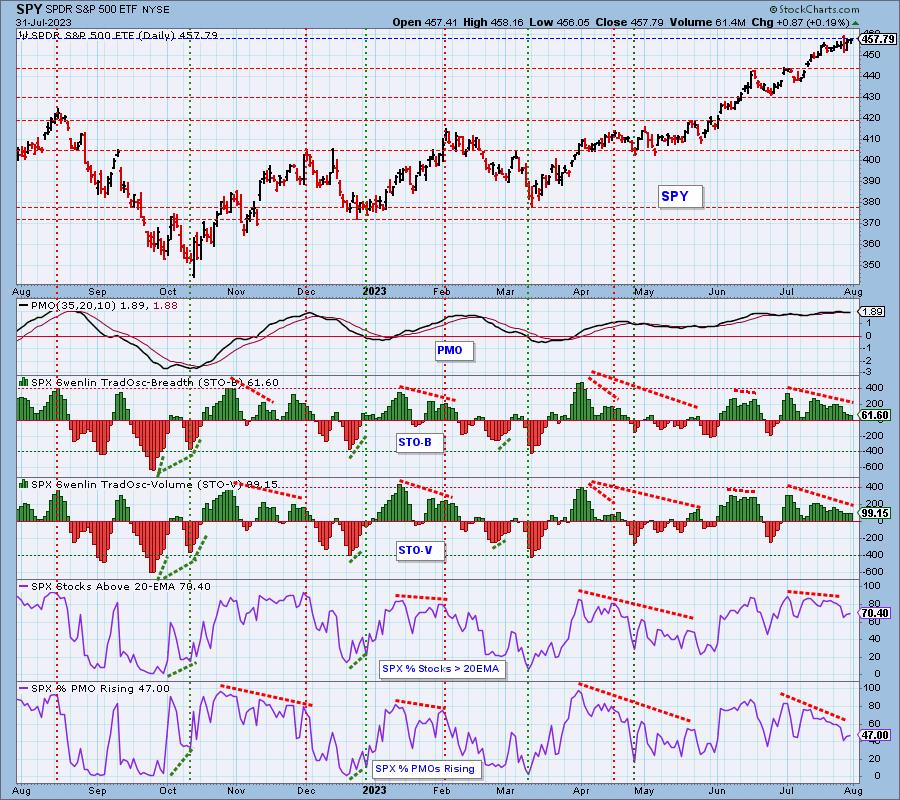Click histogram icon before STO-V legend
The height and width of the screenshot is (800, 900).
24,484
